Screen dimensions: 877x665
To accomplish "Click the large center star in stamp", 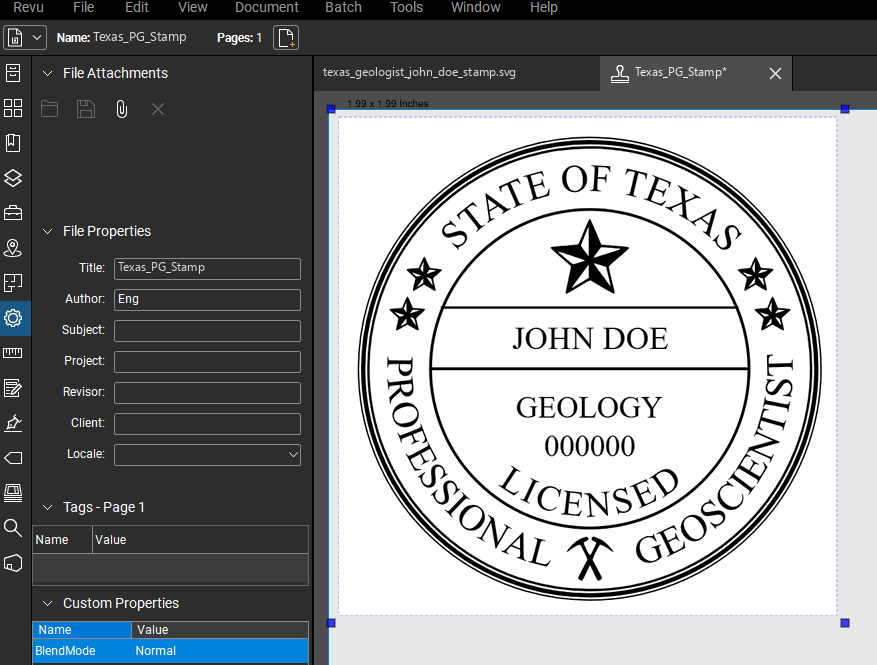I will coord(590,257).
